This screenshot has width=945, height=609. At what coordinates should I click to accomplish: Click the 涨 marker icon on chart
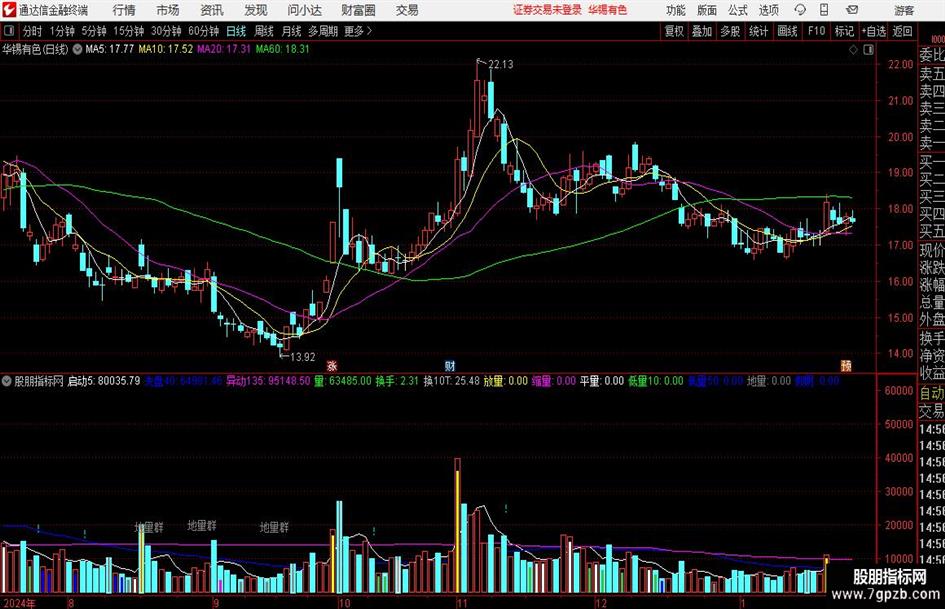point(332,365)
